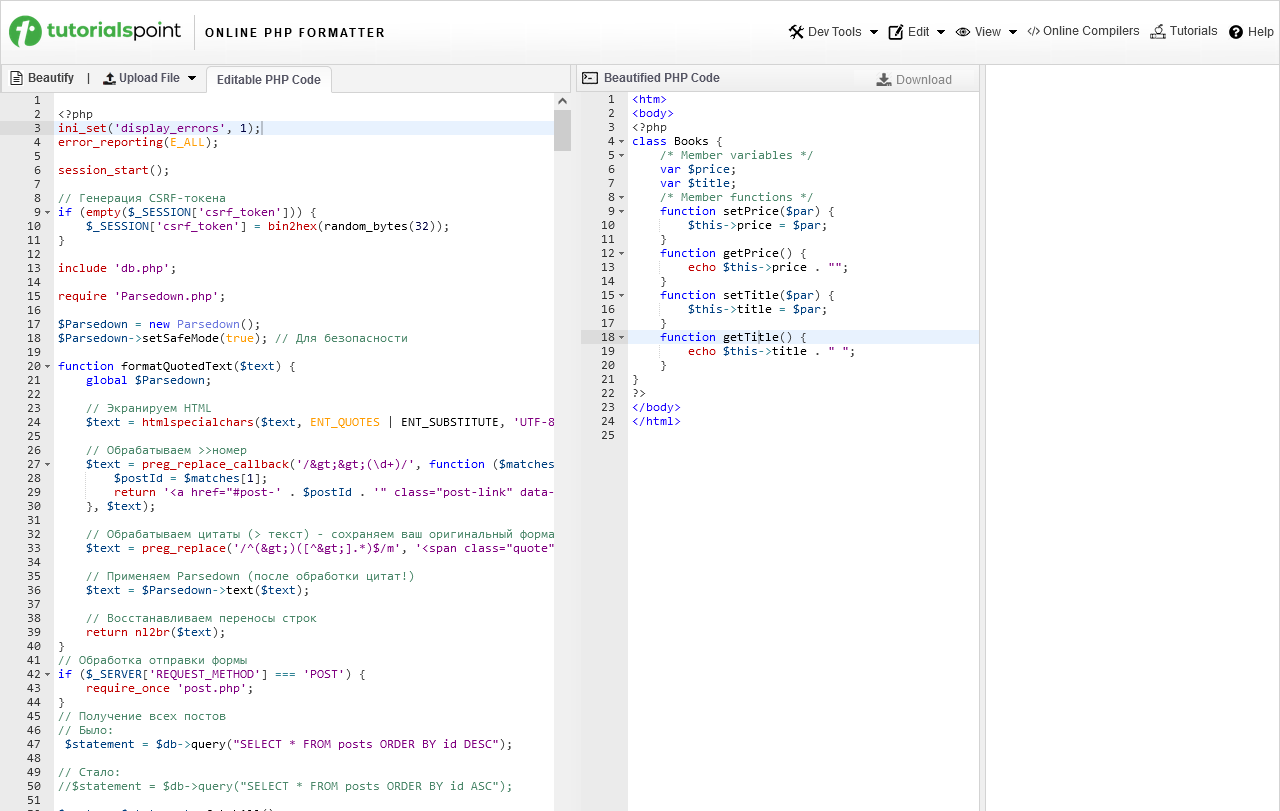Click the Dev Tools wrench icon
The height and width of the screenshot is (811, 1280).
796,32
